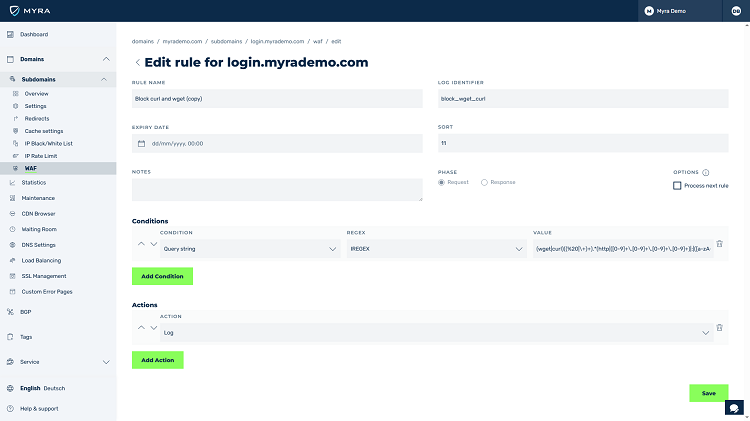This screenshot has height=421, width=750.
Task: Click the IP Black/White List icon
Action: [15, 144]
